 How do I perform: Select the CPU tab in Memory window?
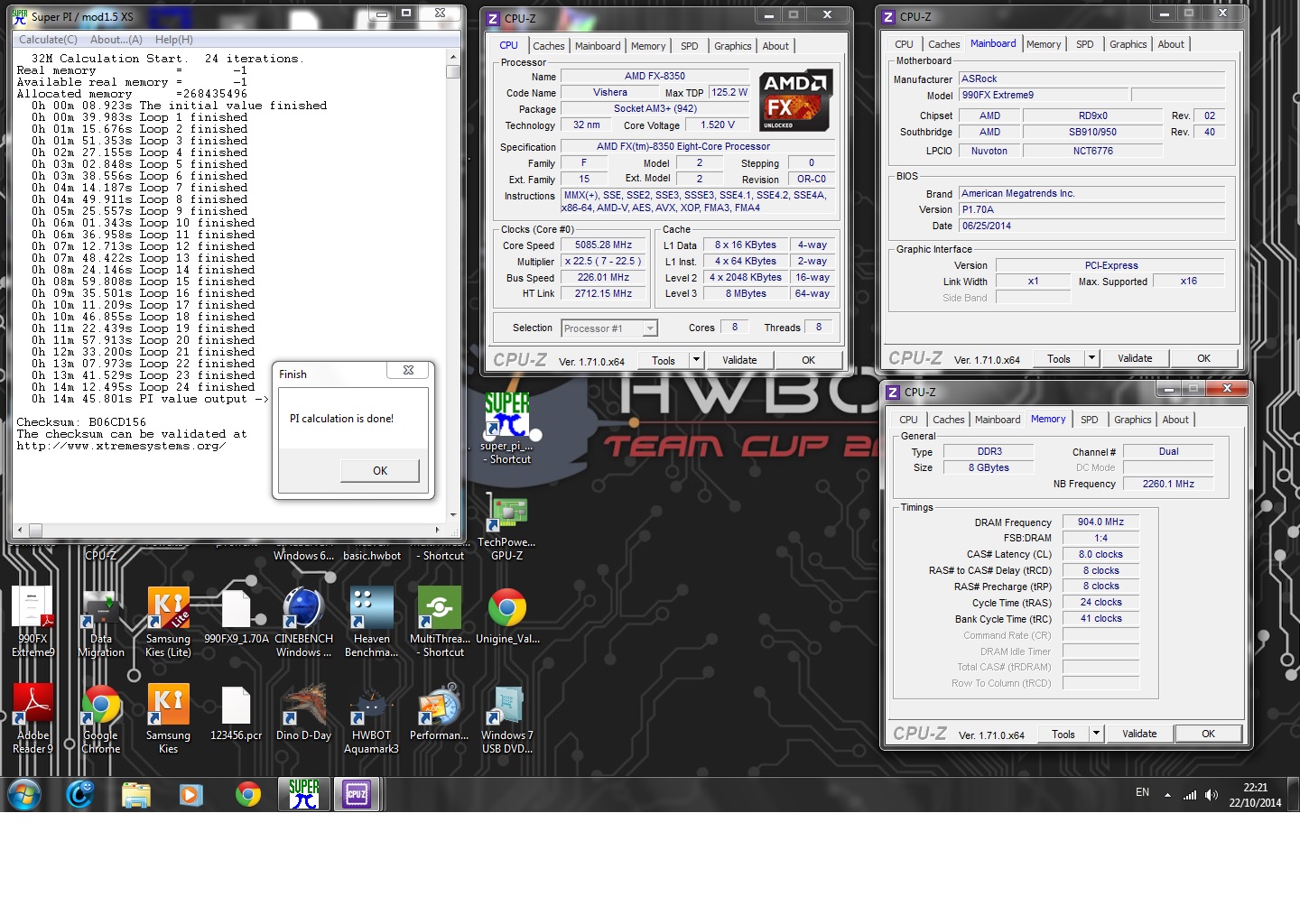[908, 420]
